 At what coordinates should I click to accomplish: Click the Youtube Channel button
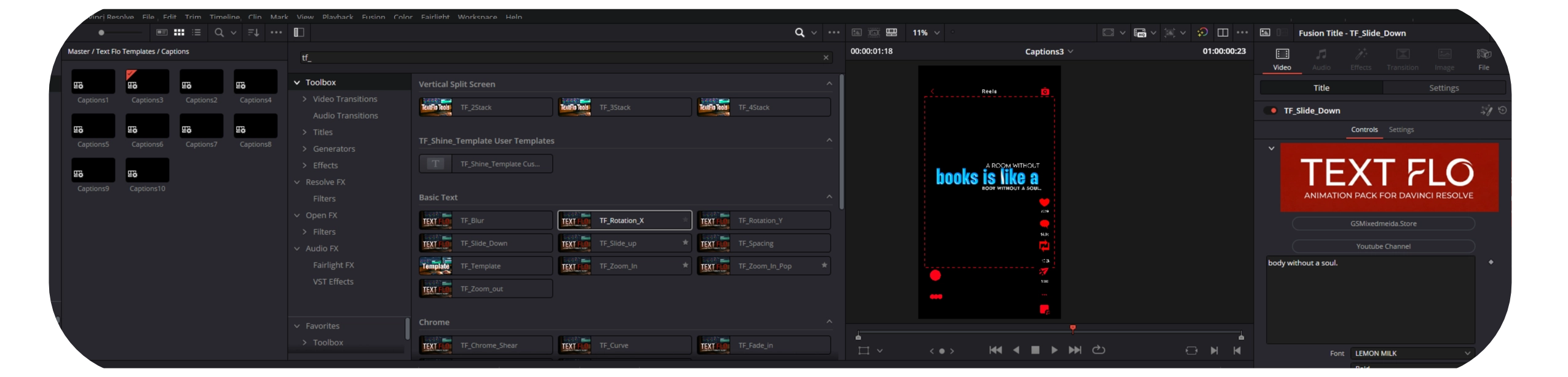tap(1383, 247)
